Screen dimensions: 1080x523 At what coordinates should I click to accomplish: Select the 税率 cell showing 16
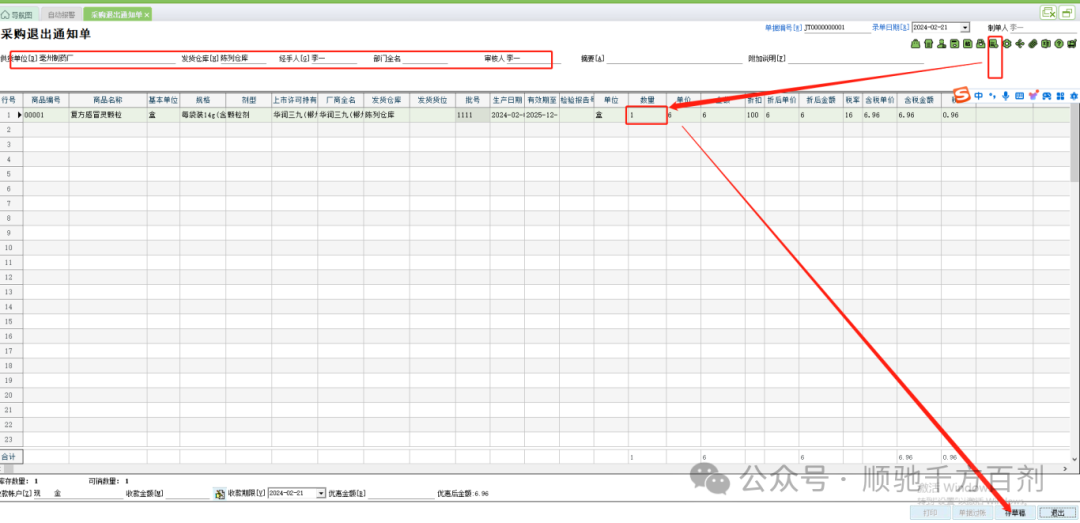(853, 115)
